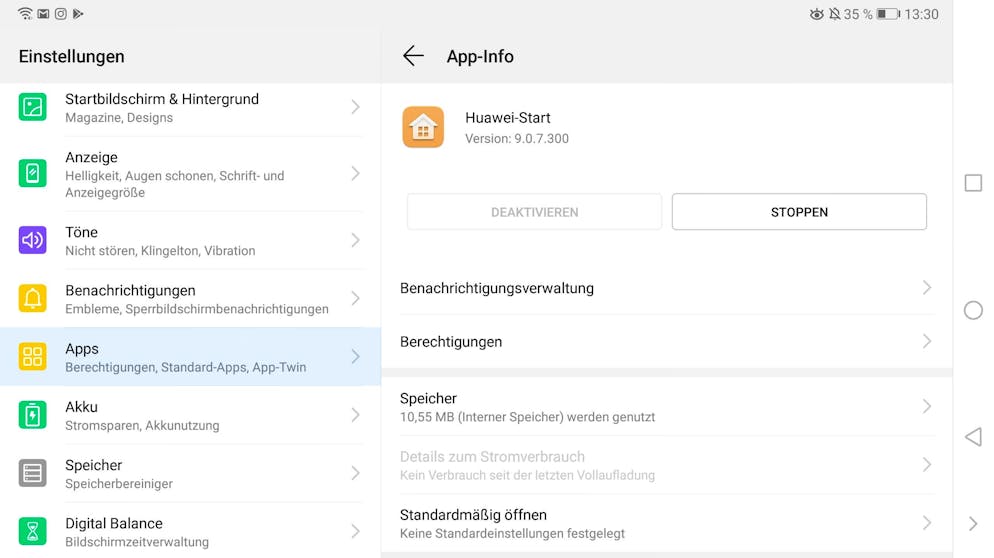Select Apps in the settings list

click(190, 357)
